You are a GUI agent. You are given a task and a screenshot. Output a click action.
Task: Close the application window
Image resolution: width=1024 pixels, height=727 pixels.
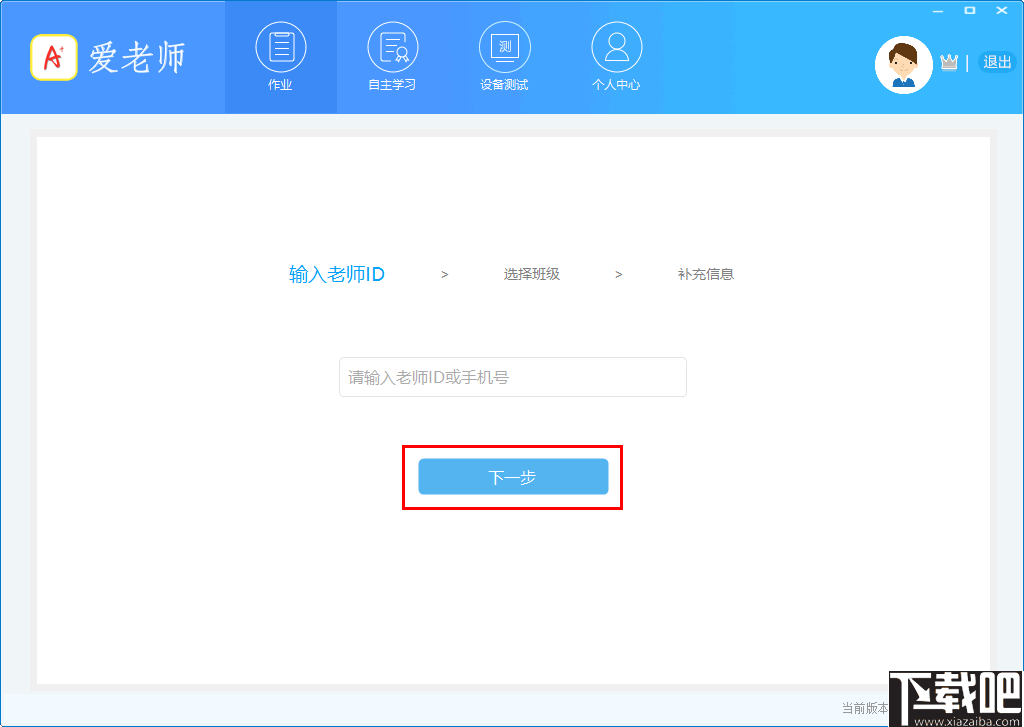(x=1002, y=10)
